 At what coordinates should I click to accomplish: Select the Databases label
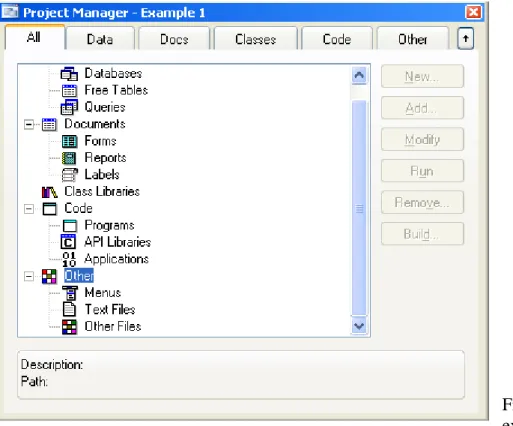pos(113,73)
